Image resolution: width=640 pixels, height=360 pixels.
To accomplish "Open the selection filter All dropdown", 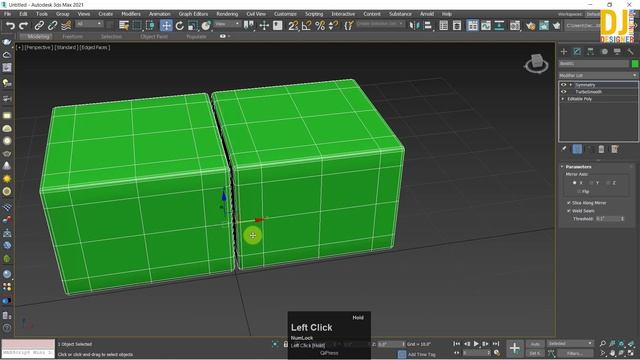I will 89,24.
